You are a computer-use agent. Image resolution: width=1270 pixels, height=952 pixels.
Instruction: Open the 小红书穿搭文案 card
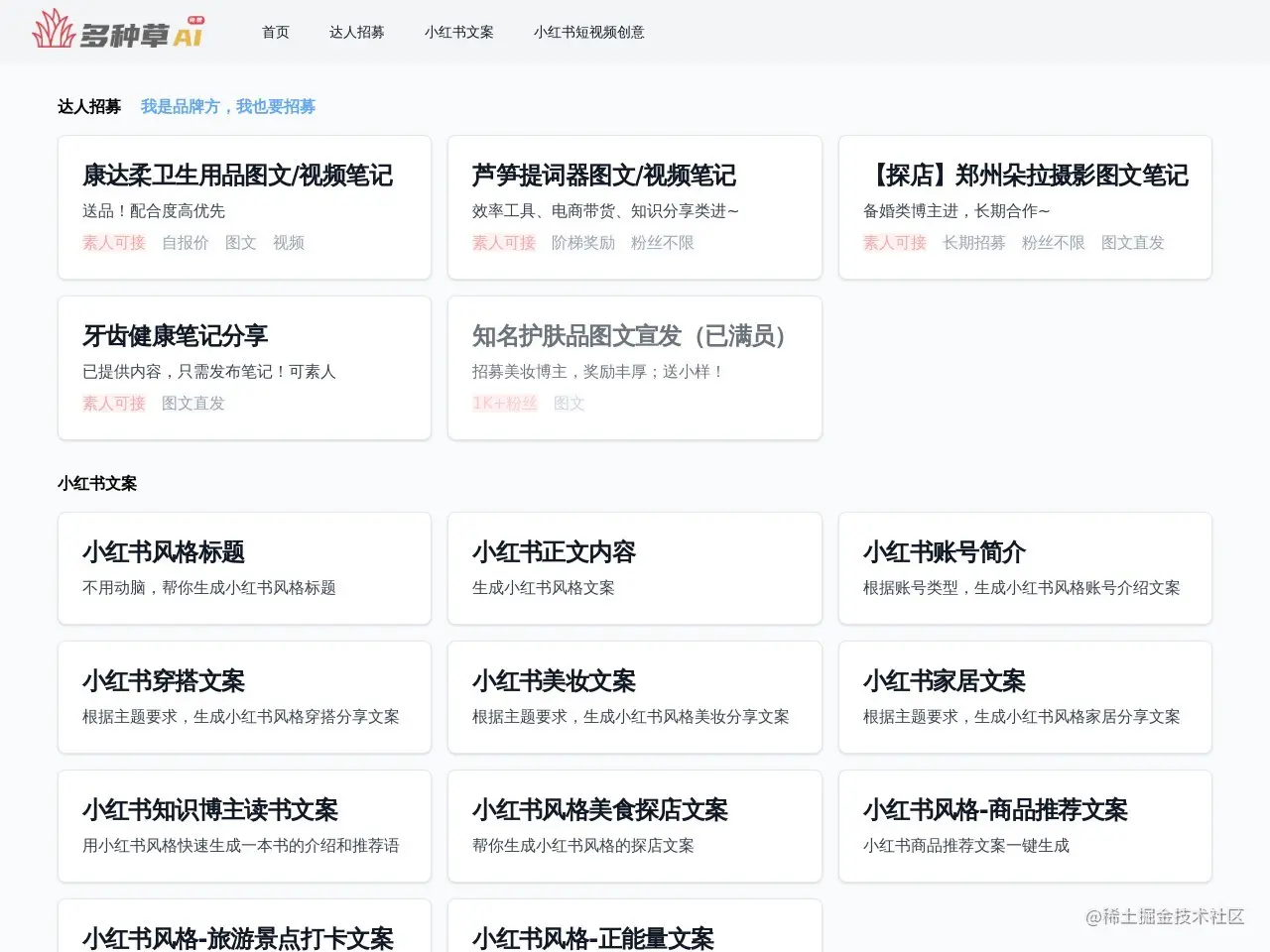244,697
